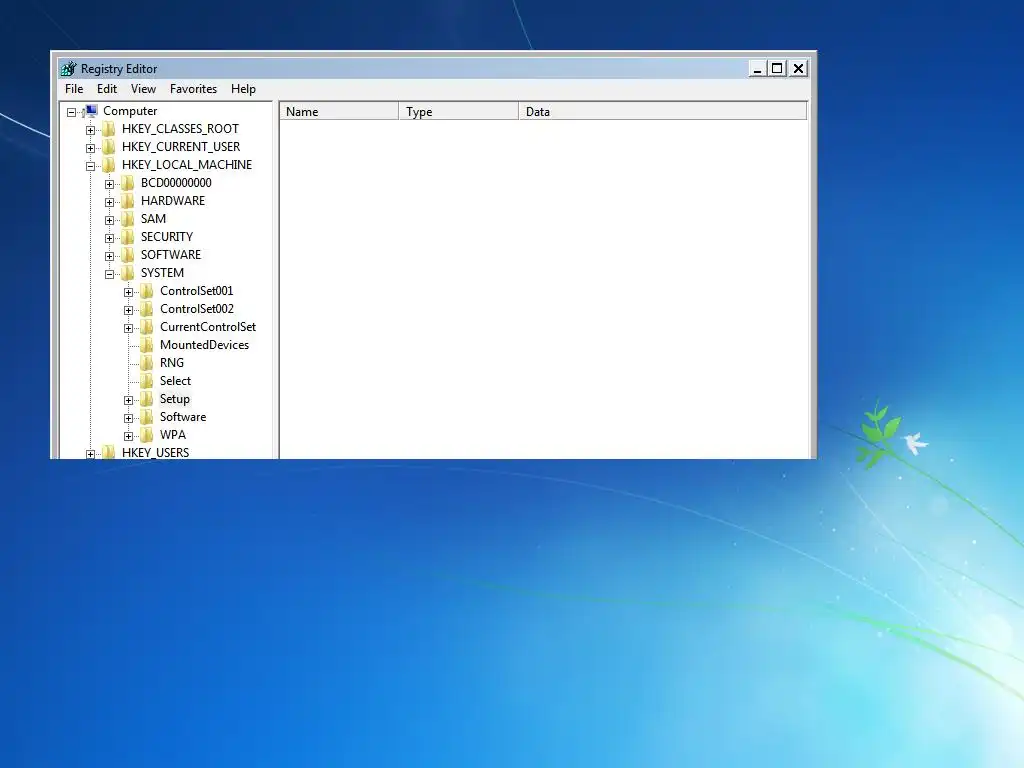Click the Software folder icon under SYSTEM
This screenshot has height=768, width=1024.
click(148, 417)
